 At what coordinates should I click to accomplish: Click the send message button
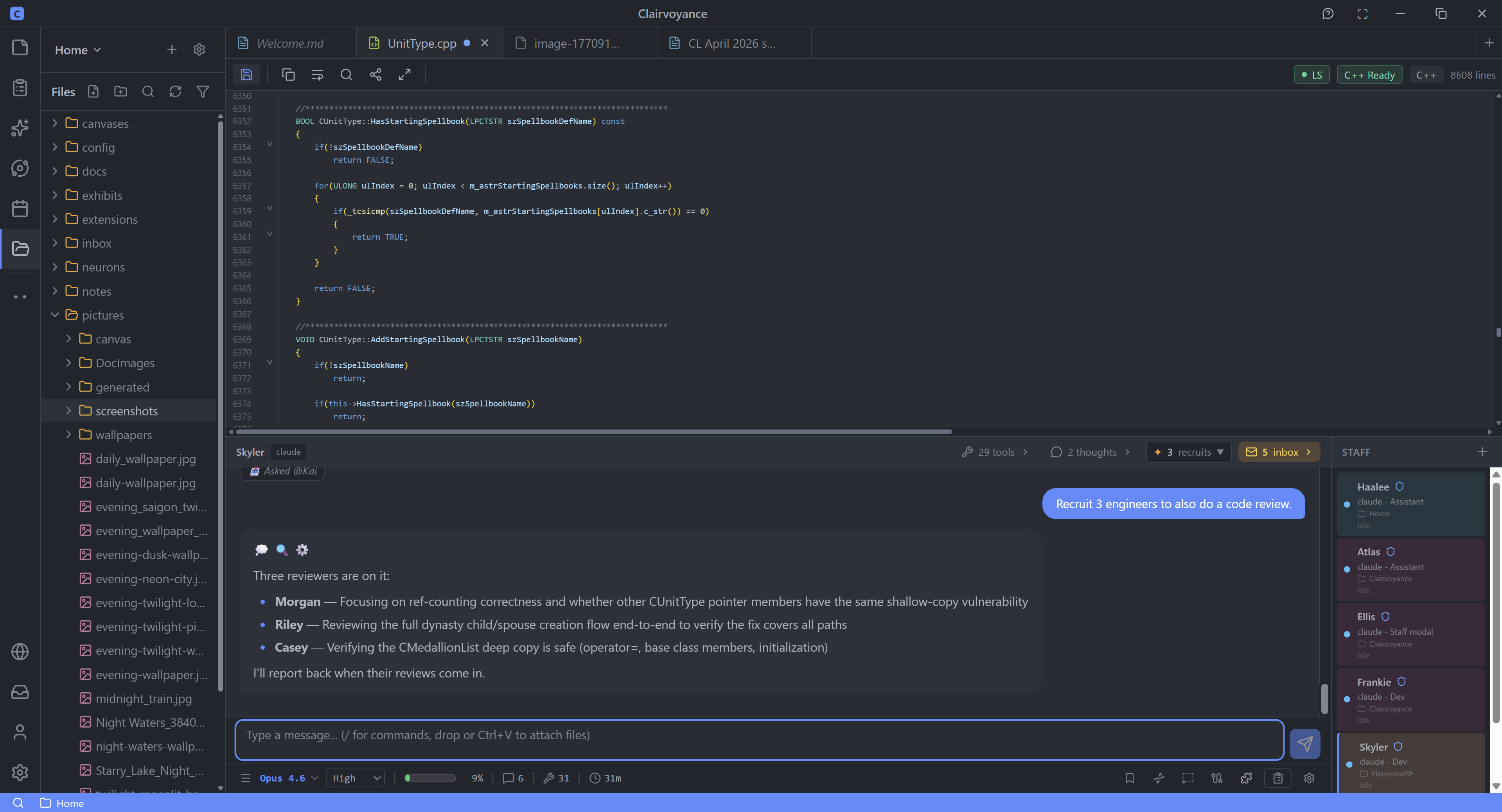[x=1305, y=743]
